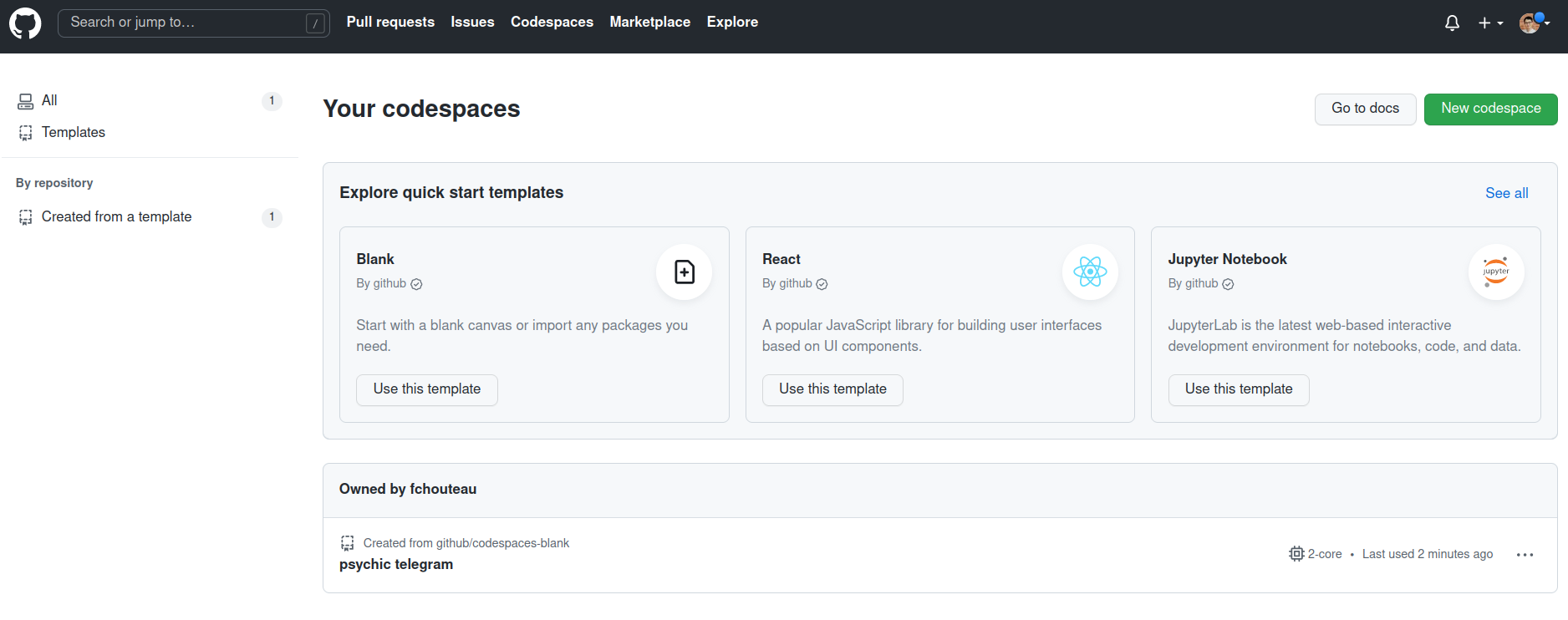The image size is (1568, 620).
Task: Click the Jupyter logo icon
Action: 1495,272
